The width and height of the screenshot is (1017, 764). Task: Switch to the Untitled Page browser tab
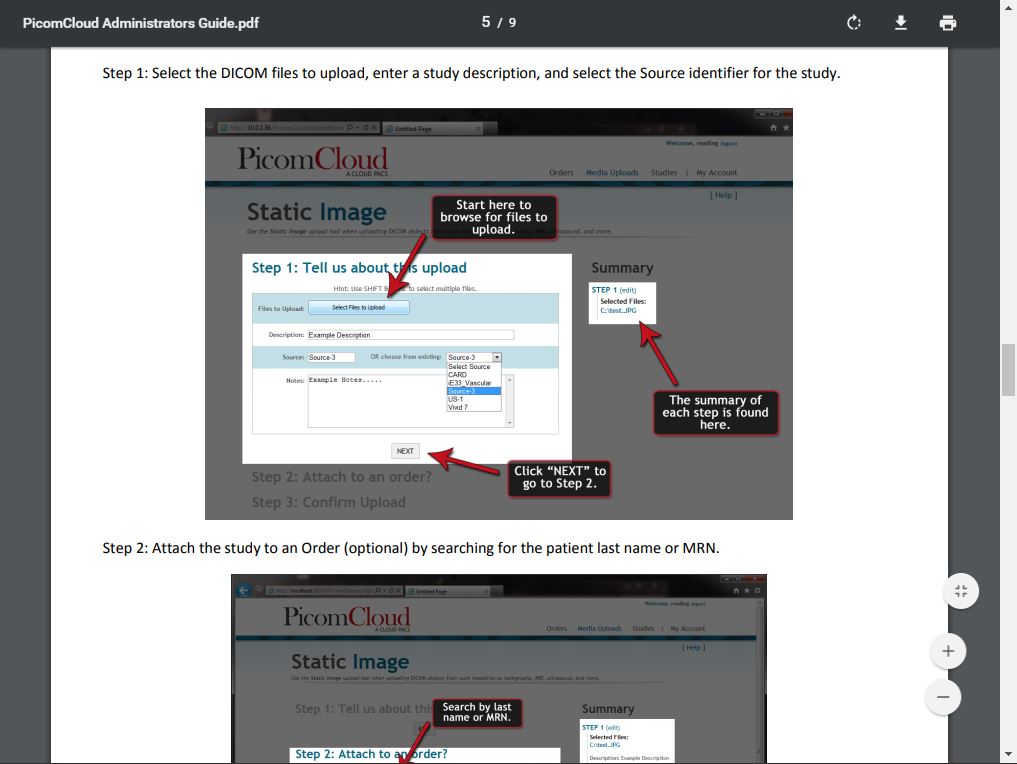433,128
